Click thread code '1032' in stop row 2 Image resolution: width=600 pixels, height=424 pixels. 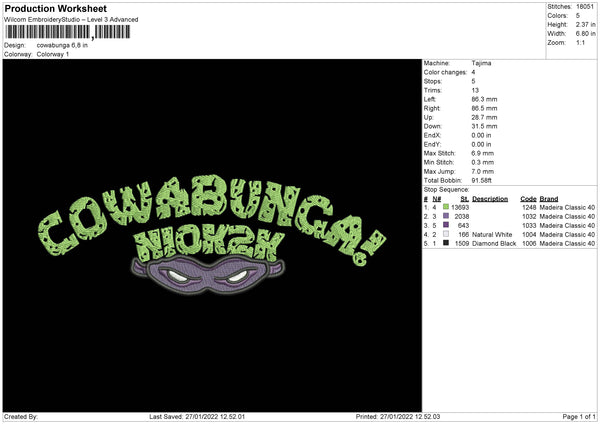click(x=529, y=216)
